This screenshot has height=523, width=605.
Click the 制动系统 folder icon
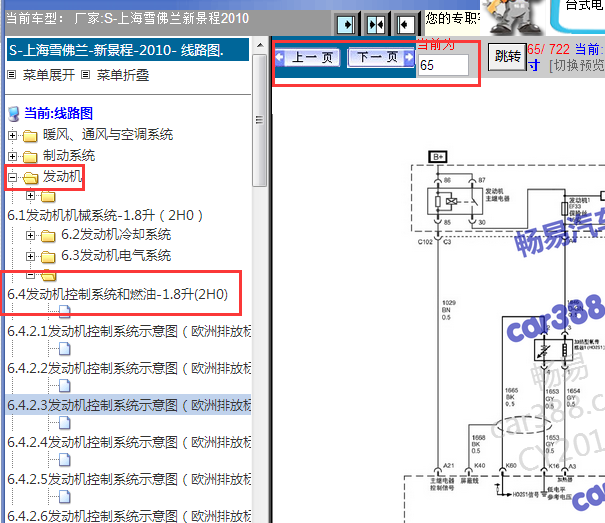30,157
